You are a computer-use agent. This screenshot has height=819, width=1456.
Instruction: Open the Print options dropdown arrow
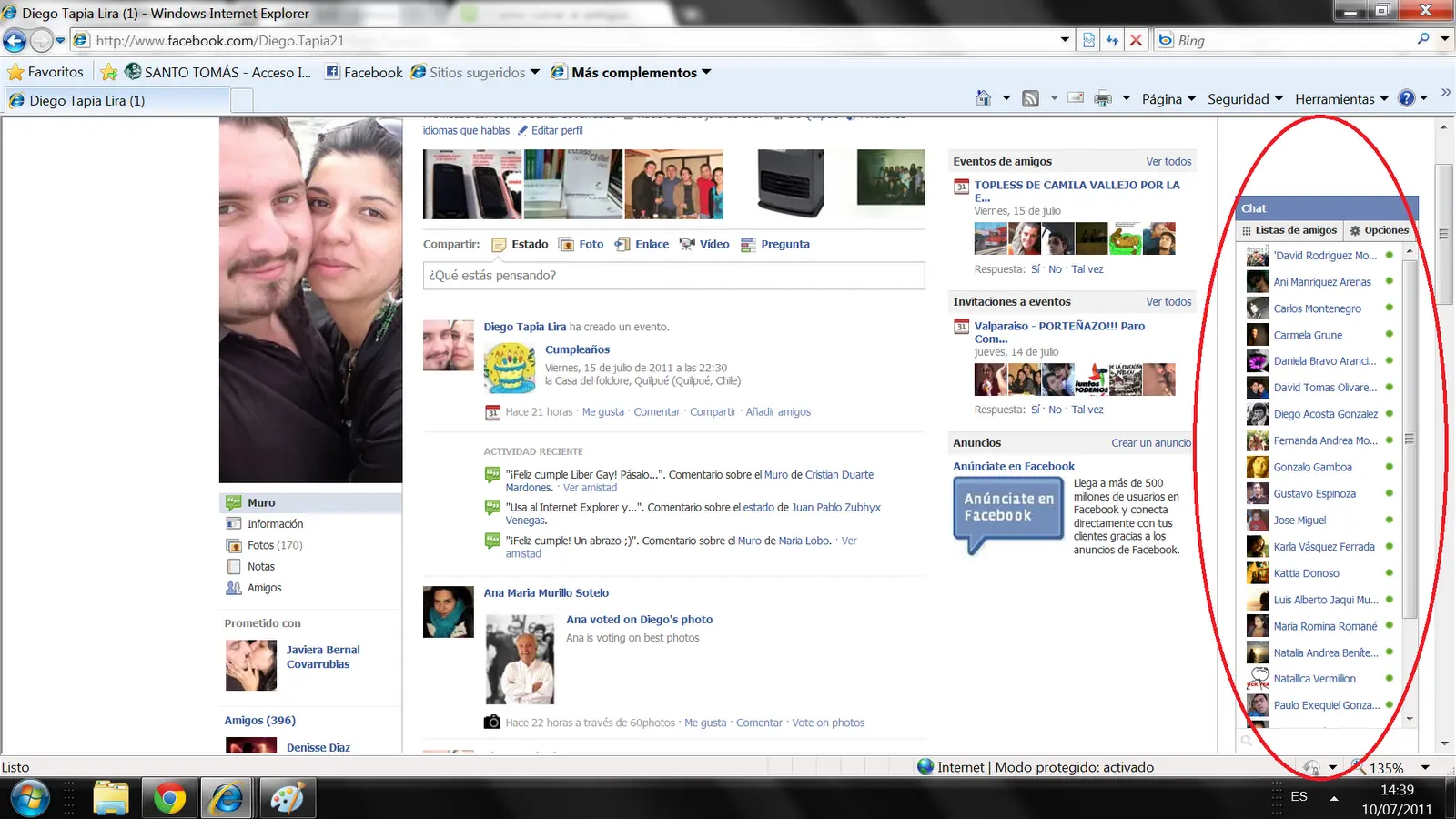tap(1126, 98)
